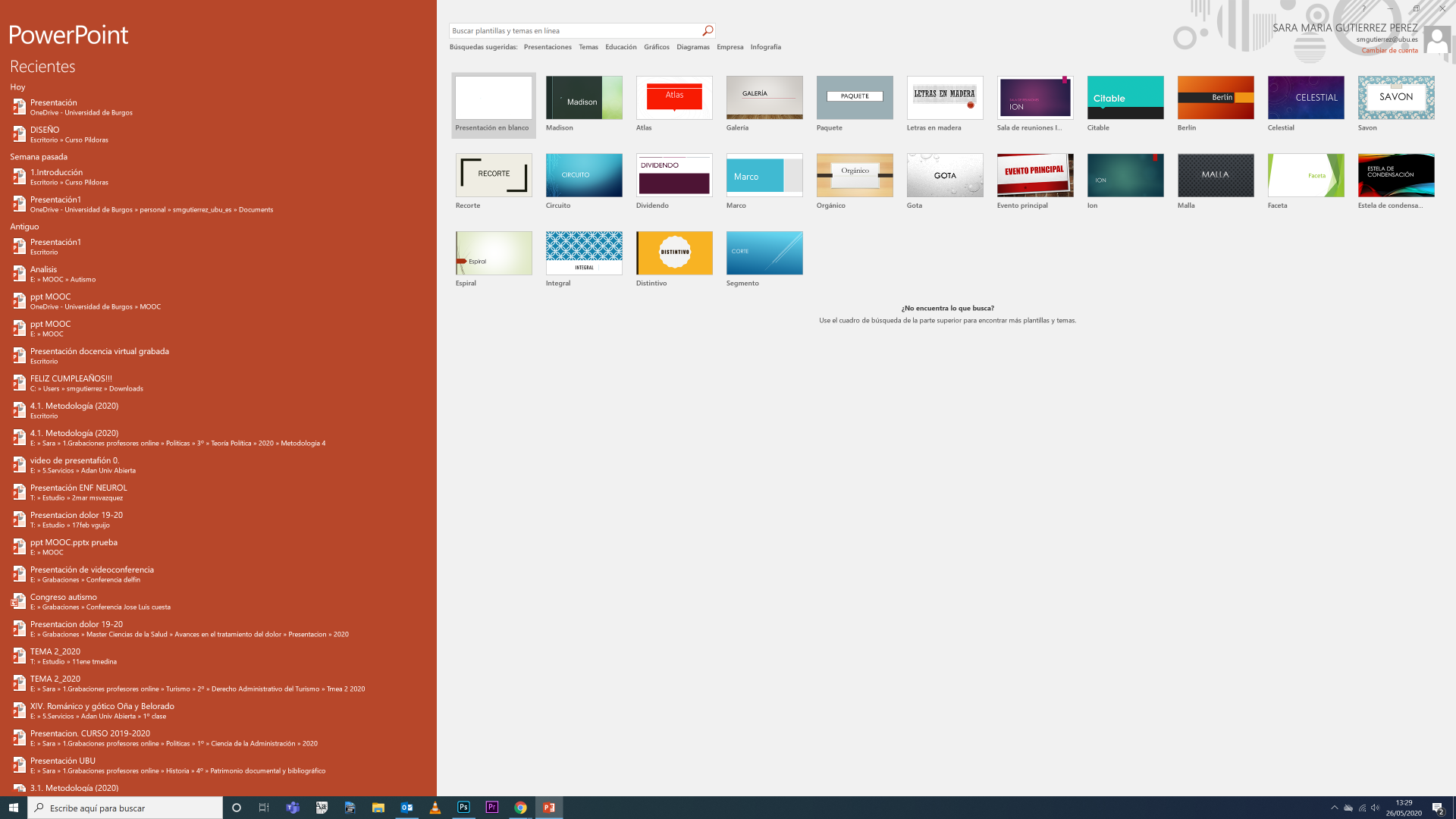
Task: Click the file icon beside Congreso autismo
Action: (19, 601)
